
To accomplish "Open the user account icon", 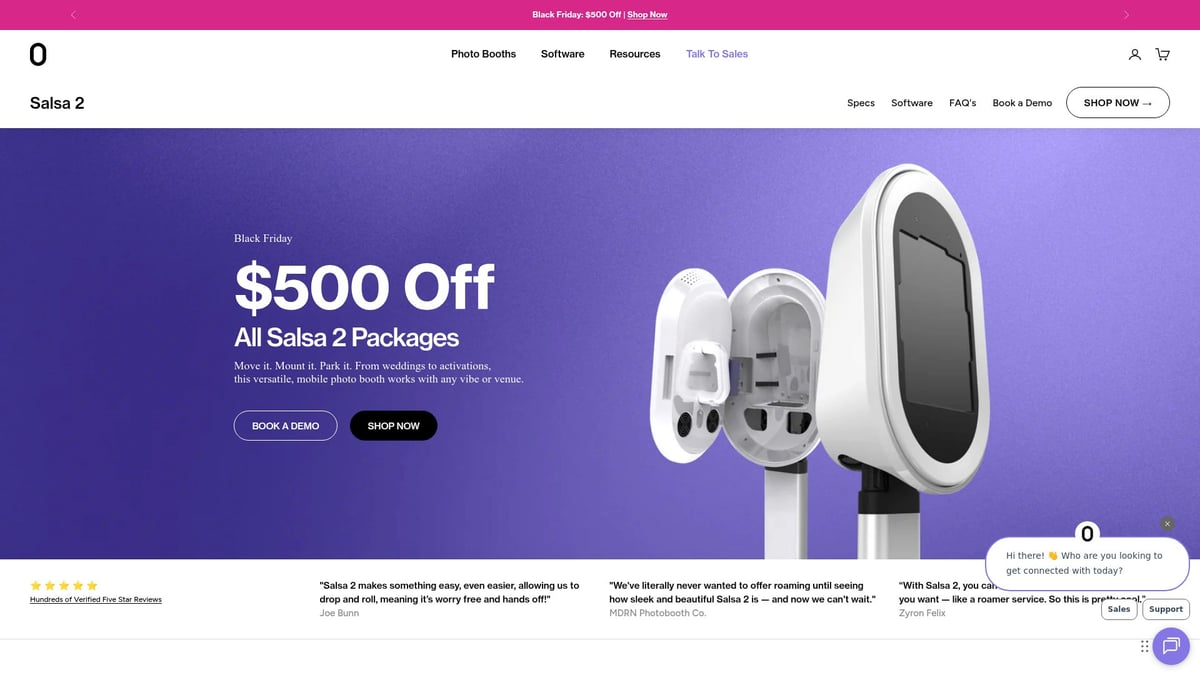I will pyautogui.click(x=1135, y=54).
